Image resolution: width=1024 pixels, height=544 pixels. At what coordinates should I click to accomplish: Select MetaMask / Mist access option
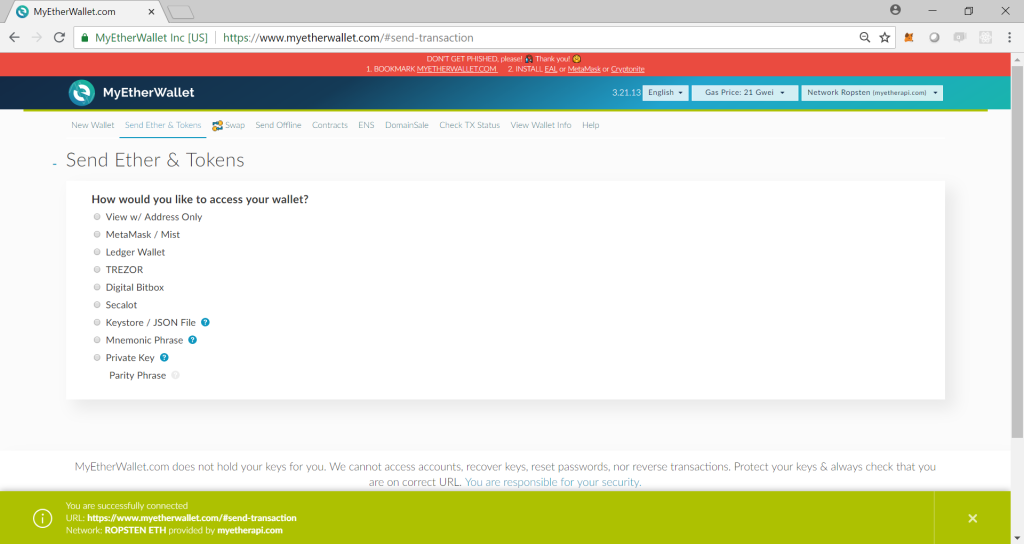click(97, 234)
